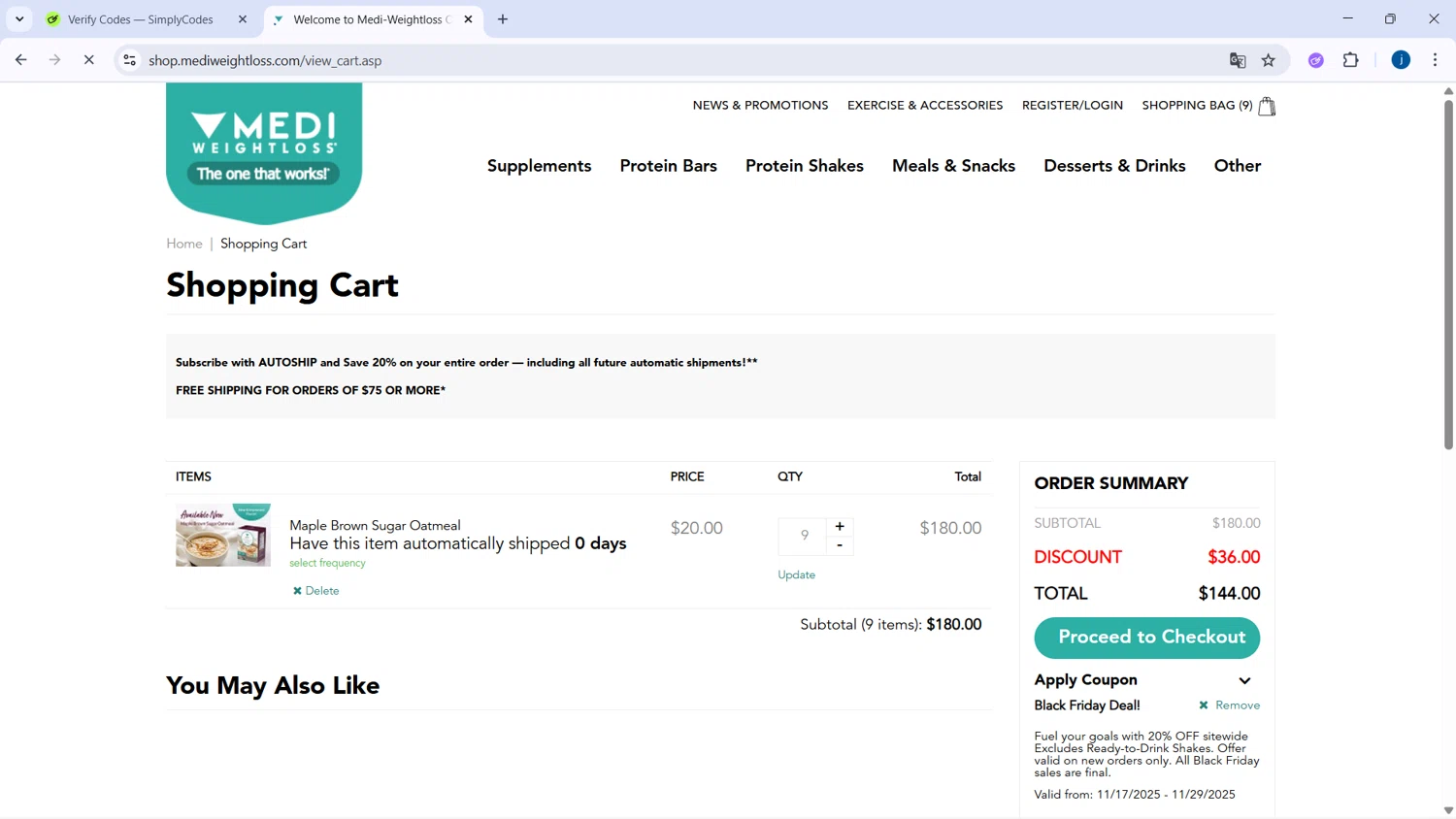Increase quantity with plus button
1456x819 pixels.
click(840, 527)
